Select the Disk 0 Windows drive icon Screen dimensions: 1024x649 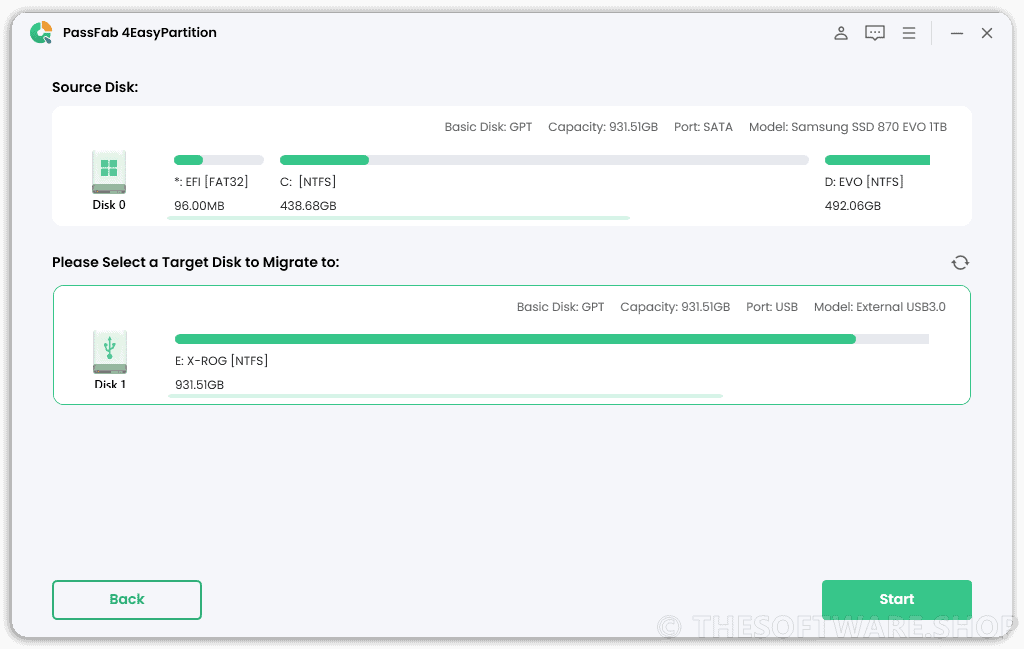tap(109, 172)
